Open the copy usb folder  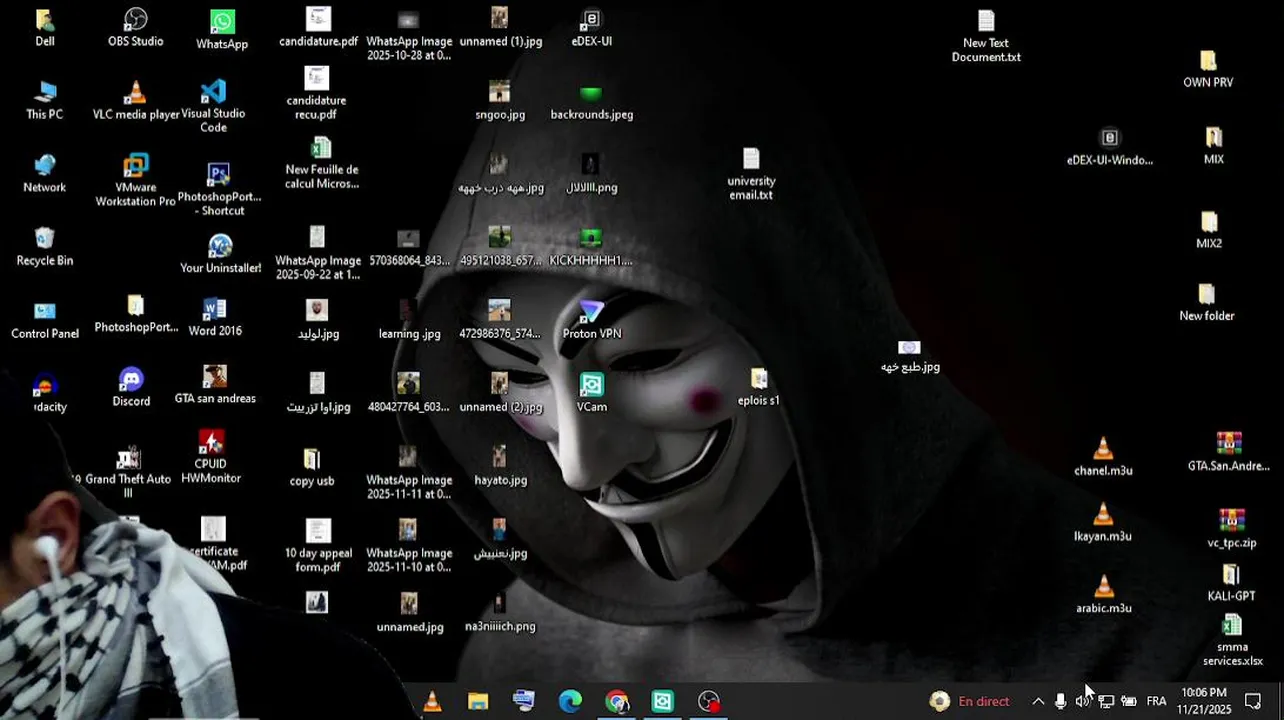(312, 467)
